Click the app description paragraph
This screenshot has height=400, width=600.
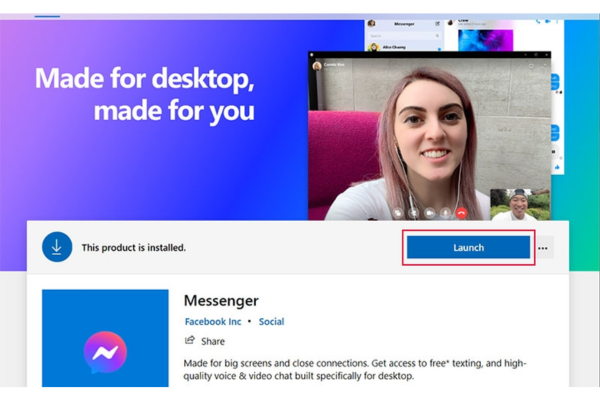[x=355, y=369]
